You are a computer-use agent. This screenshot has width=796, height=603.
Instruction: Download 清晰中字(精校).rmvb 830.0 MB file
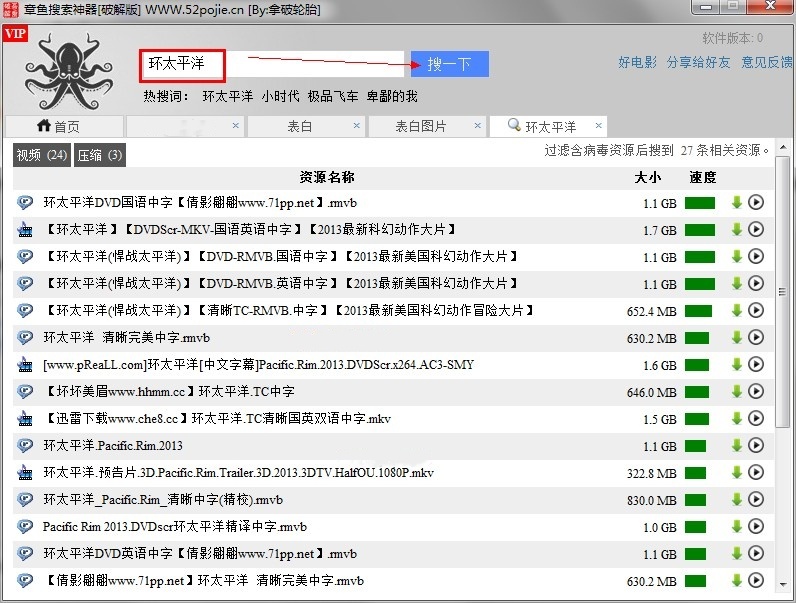point(737,499)
